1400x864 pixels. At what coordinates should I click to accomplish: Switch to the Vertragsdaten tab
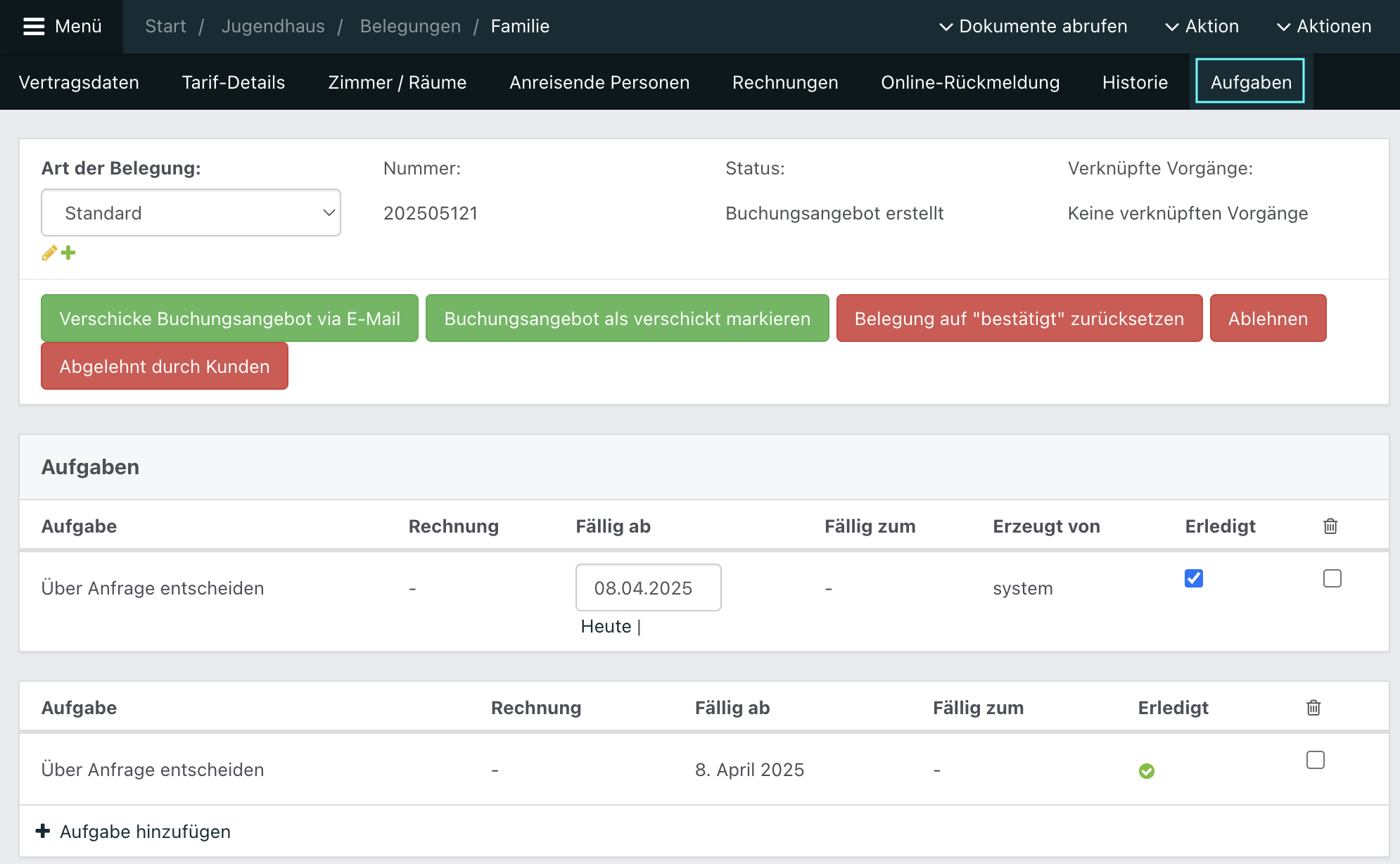(79, 82)
